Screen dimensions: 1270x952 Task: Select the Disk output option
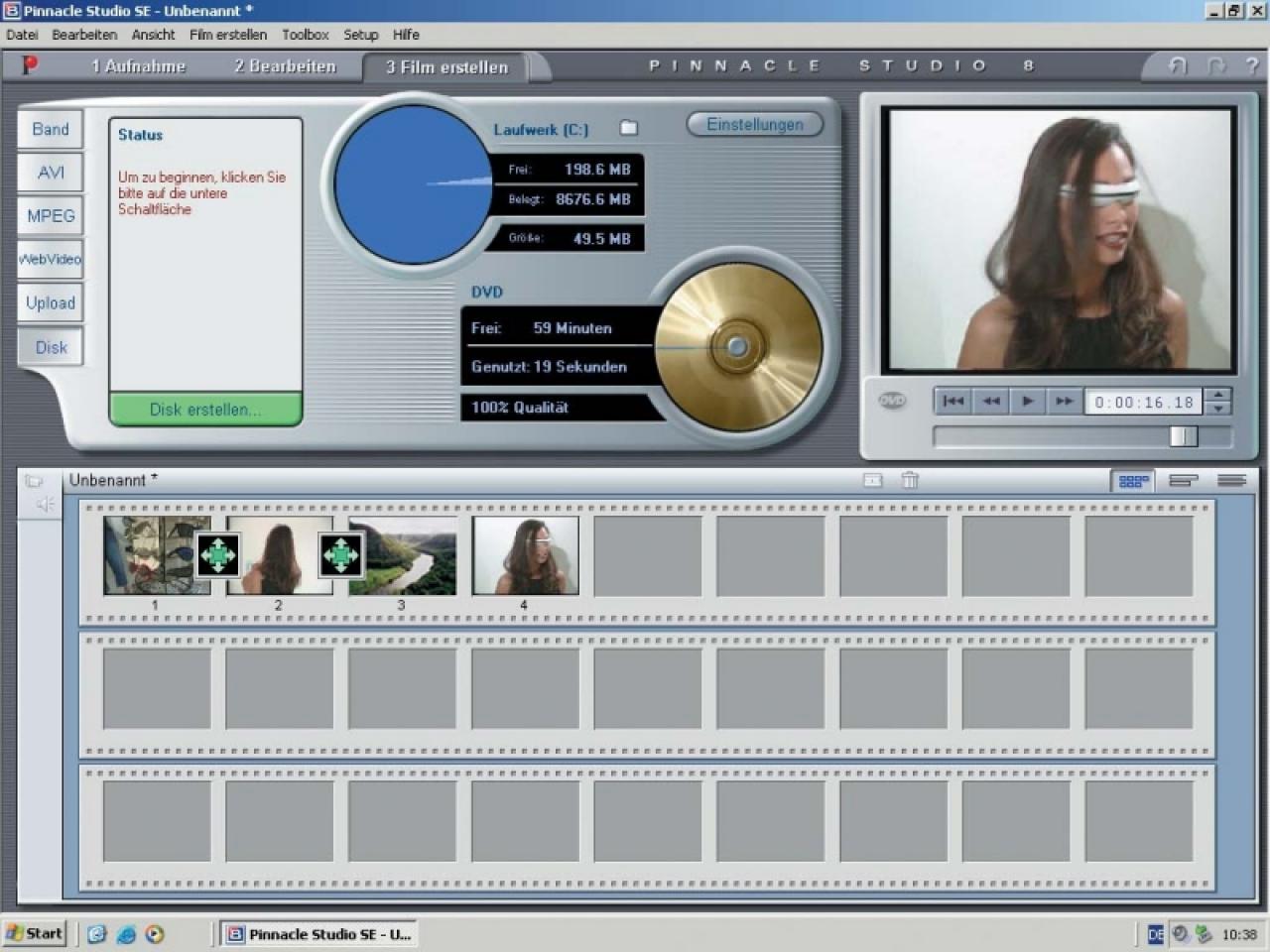[51, 347]
